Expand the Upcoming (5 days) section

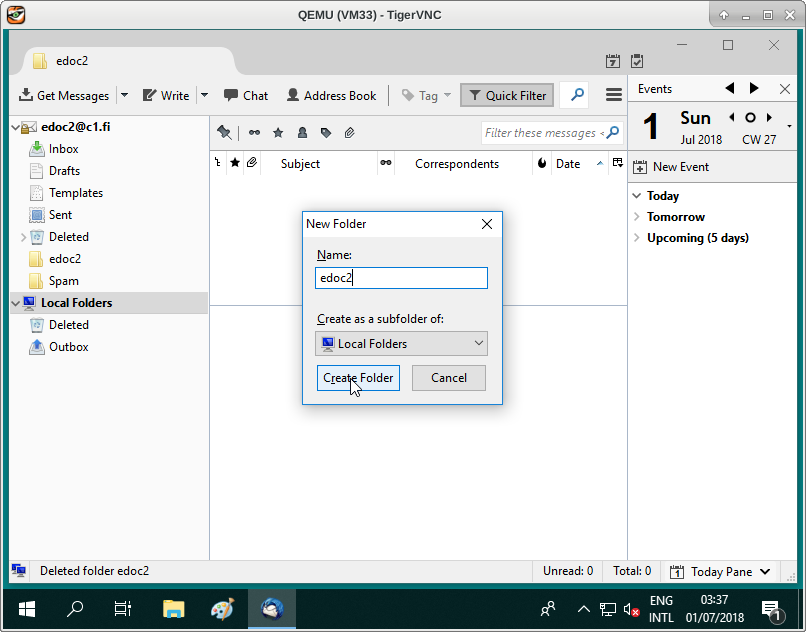tap(637, 238)
